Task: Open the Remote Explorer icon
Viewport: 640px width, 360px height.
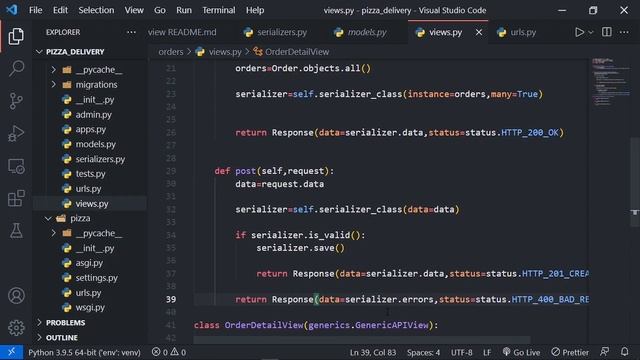Action: click(x=16, y=166)
